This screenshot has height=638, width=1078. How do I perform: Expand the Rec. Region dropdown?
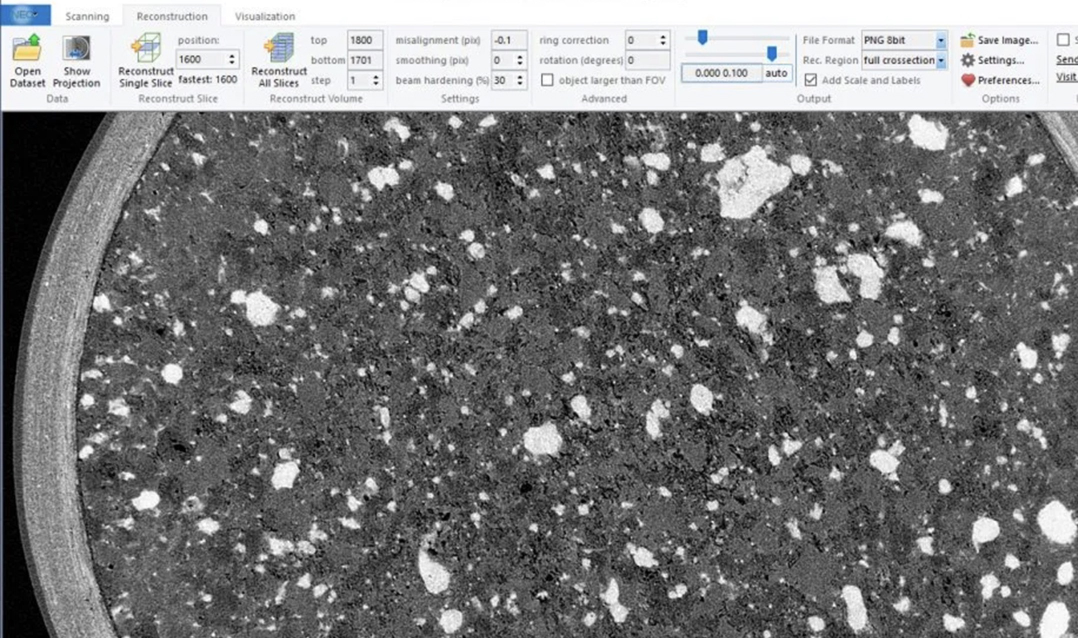[x=940, y=60]
